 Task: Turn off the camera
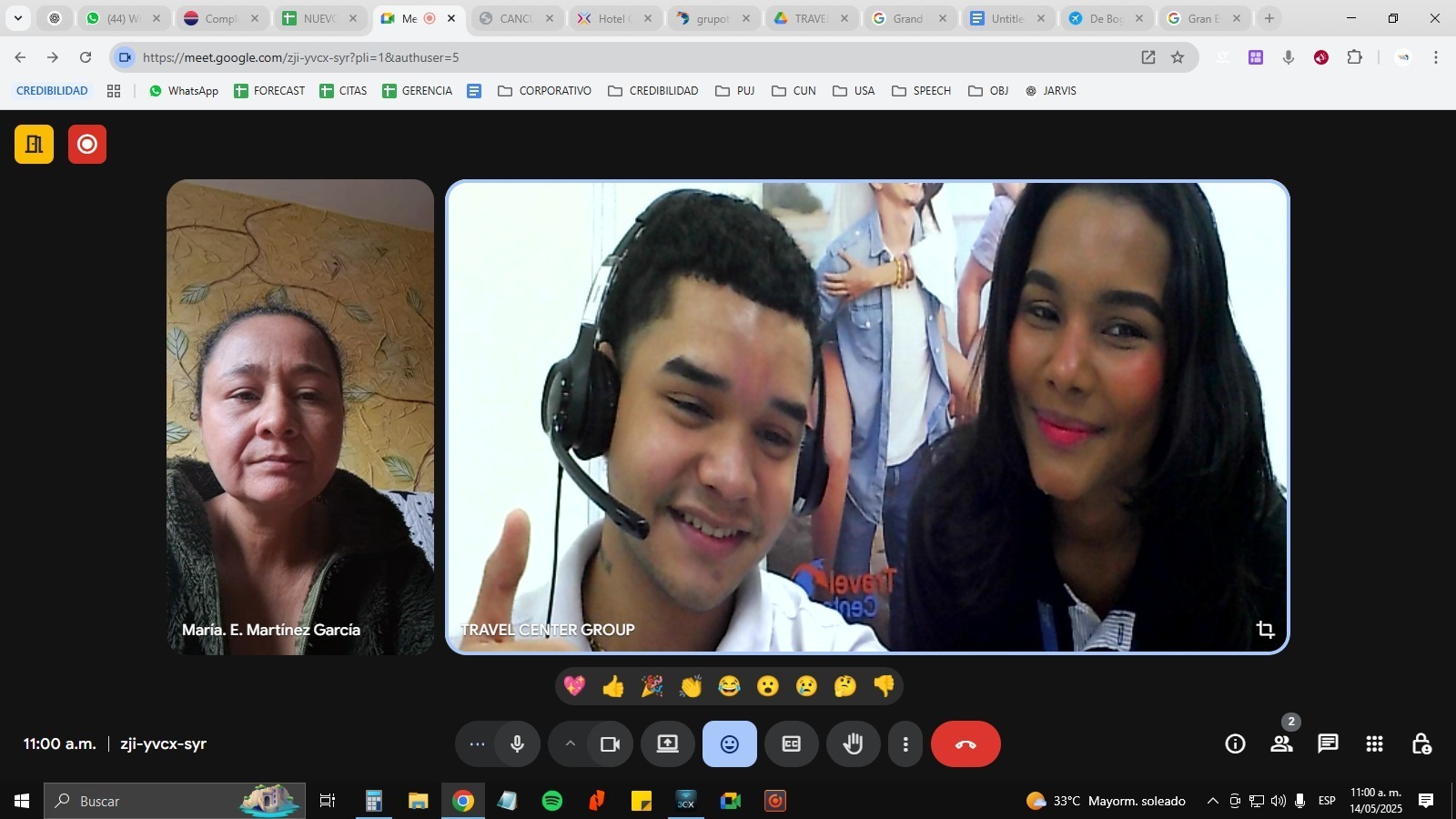coord(610,744)
